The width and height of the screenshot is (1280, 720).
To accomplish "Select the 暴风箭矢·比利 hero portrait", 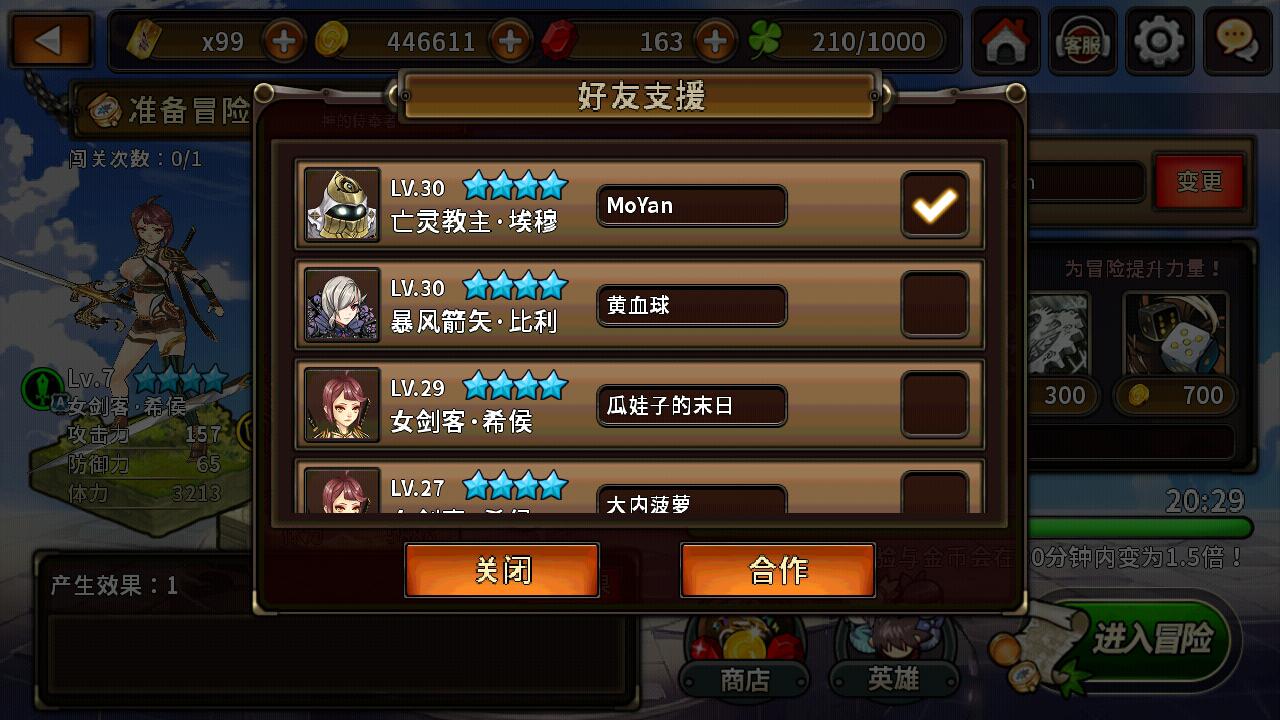I will [x=342, y=305].
